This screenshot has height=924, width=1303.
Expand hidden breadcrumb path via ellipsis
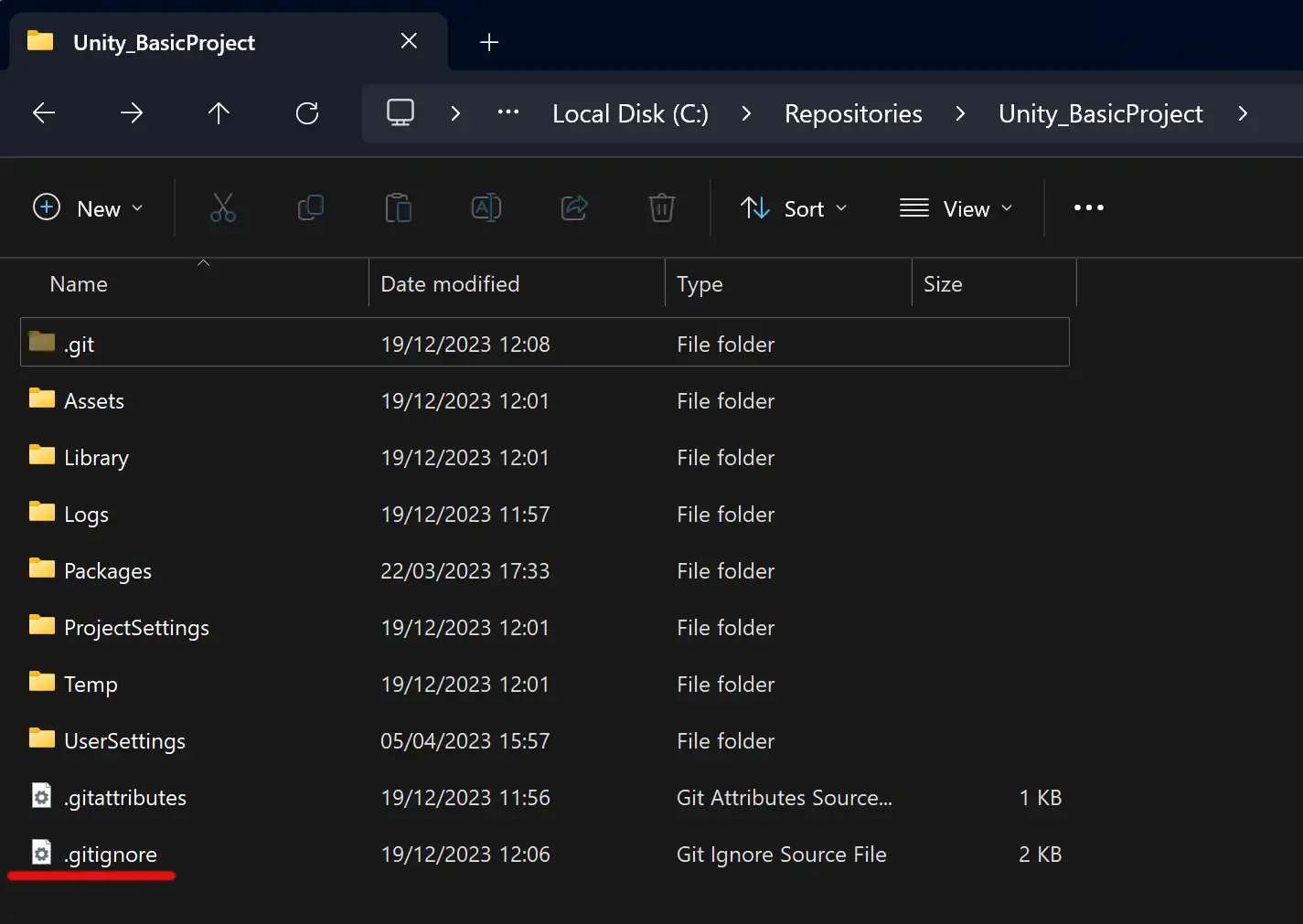pyautogui.click(x=508, y=113)
